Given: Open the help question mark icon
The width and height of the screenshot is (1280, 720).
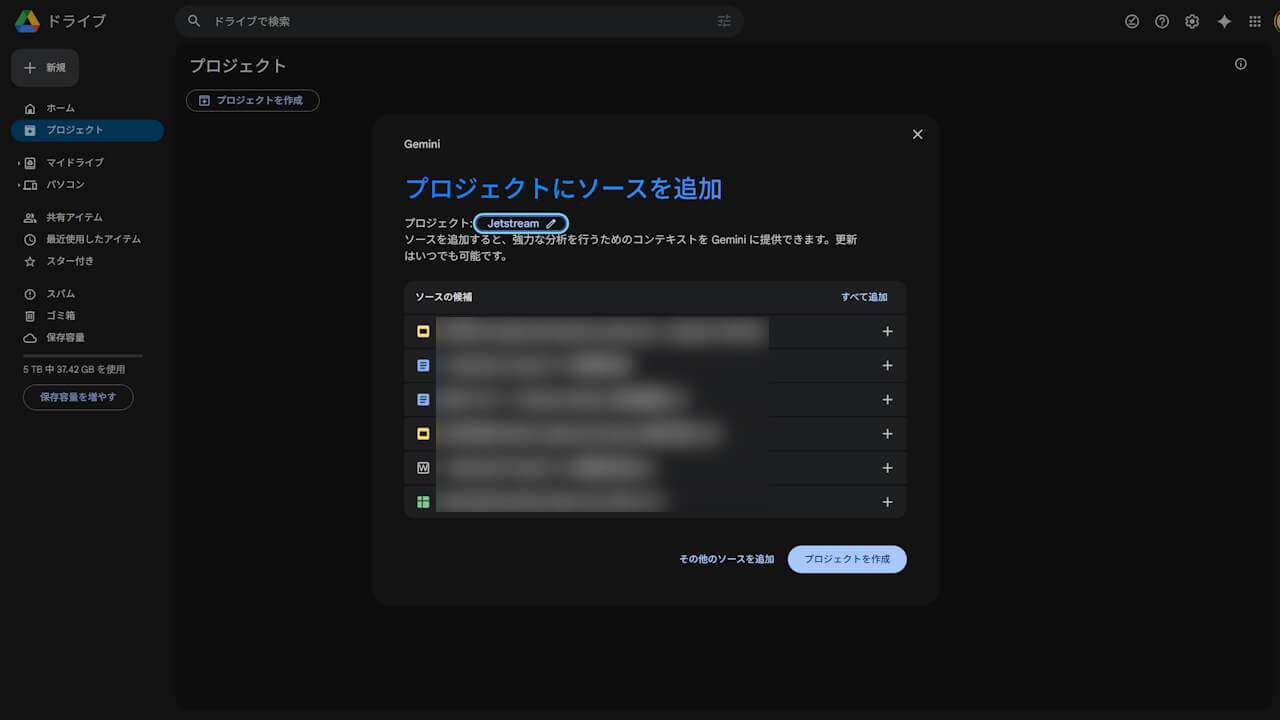Looking at the screenshot, I should click(x=1162, y=21).
